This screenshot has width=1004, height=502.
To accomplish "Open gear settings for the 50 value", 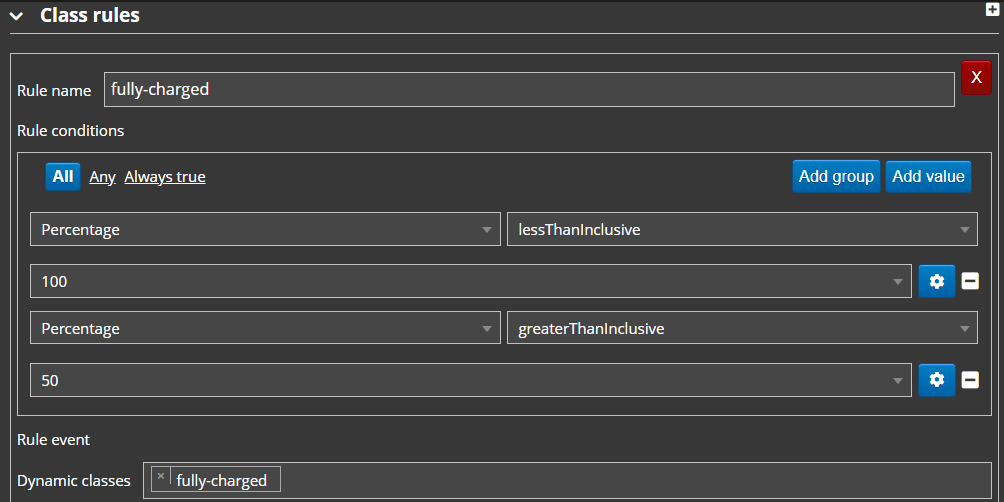I will click(937, 380).
